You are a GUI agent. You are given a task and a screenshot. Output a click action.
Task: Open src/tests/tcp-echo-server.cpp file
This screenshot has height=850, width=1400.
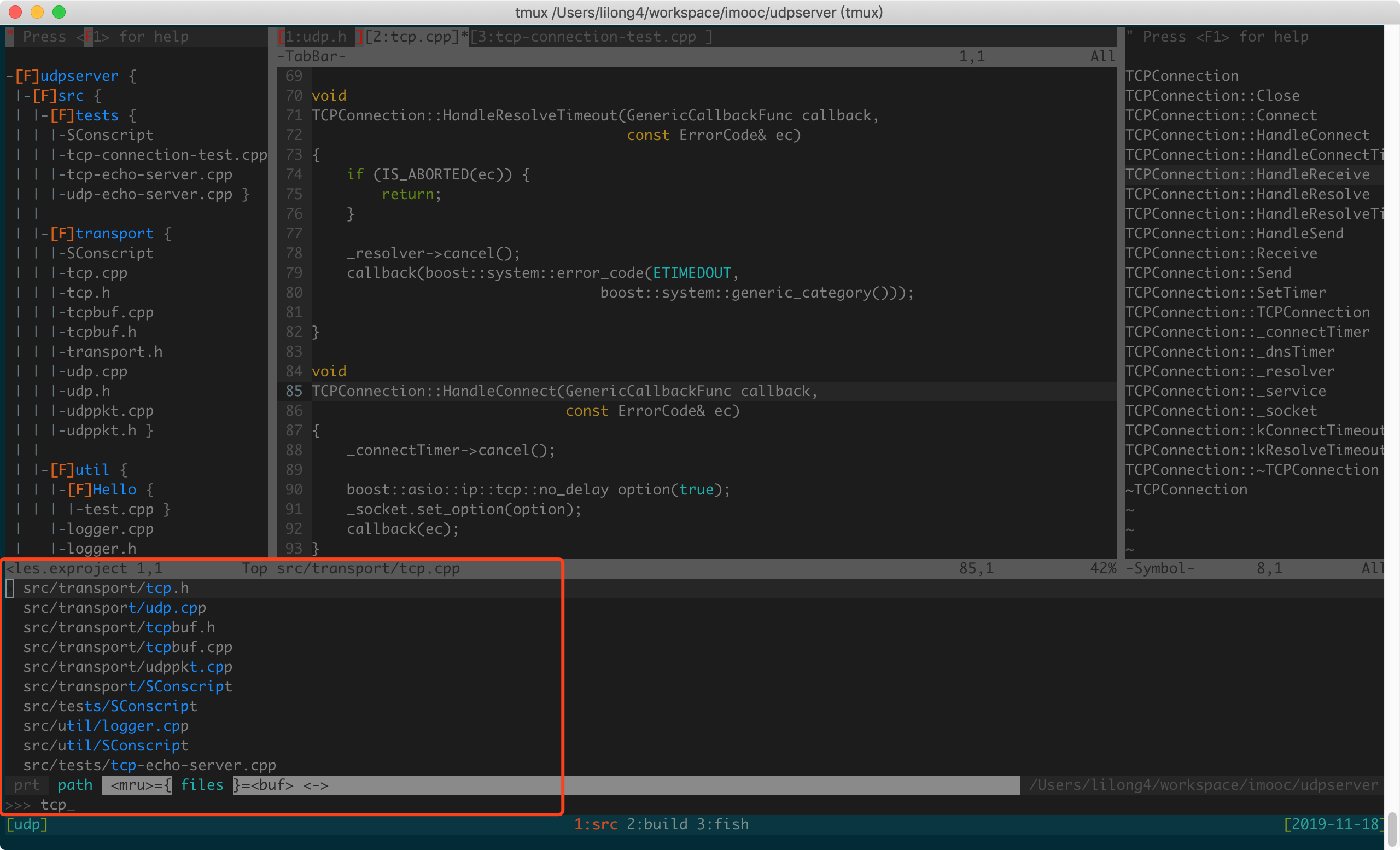(149, 765)
